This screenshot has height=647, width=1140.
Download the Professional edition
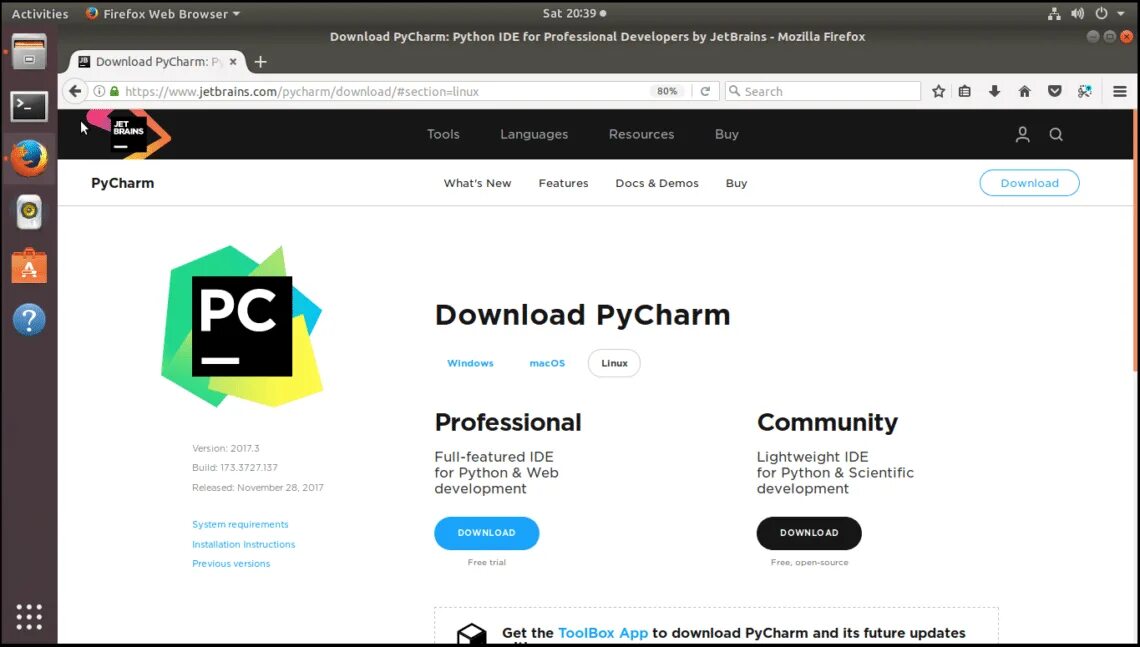pyautogui.click(x=486, y=533)
